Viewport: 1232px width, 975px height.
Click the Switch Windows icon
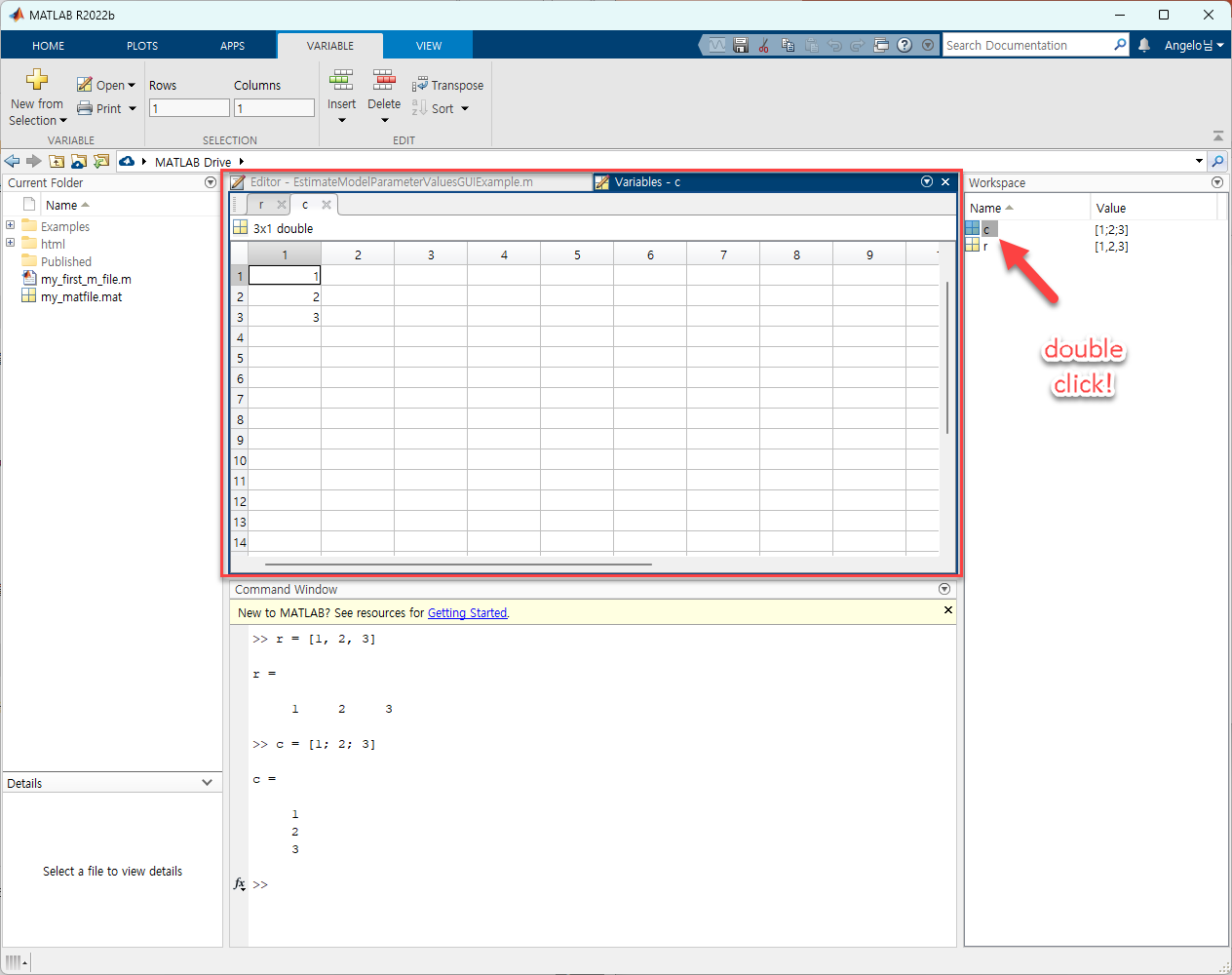pos(881,45)
